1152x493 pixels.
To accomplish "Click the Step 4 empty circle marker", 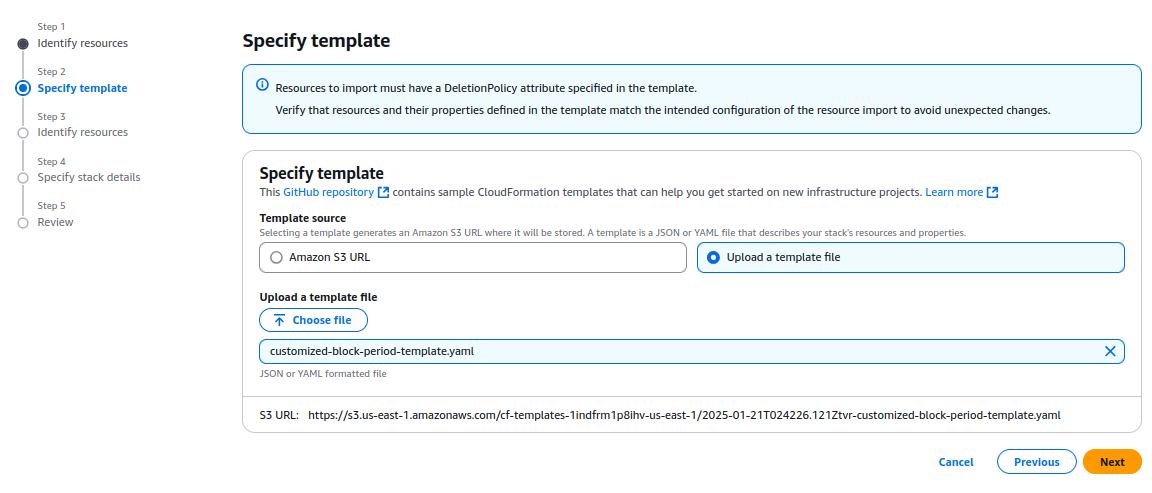I will pos(23,178).
